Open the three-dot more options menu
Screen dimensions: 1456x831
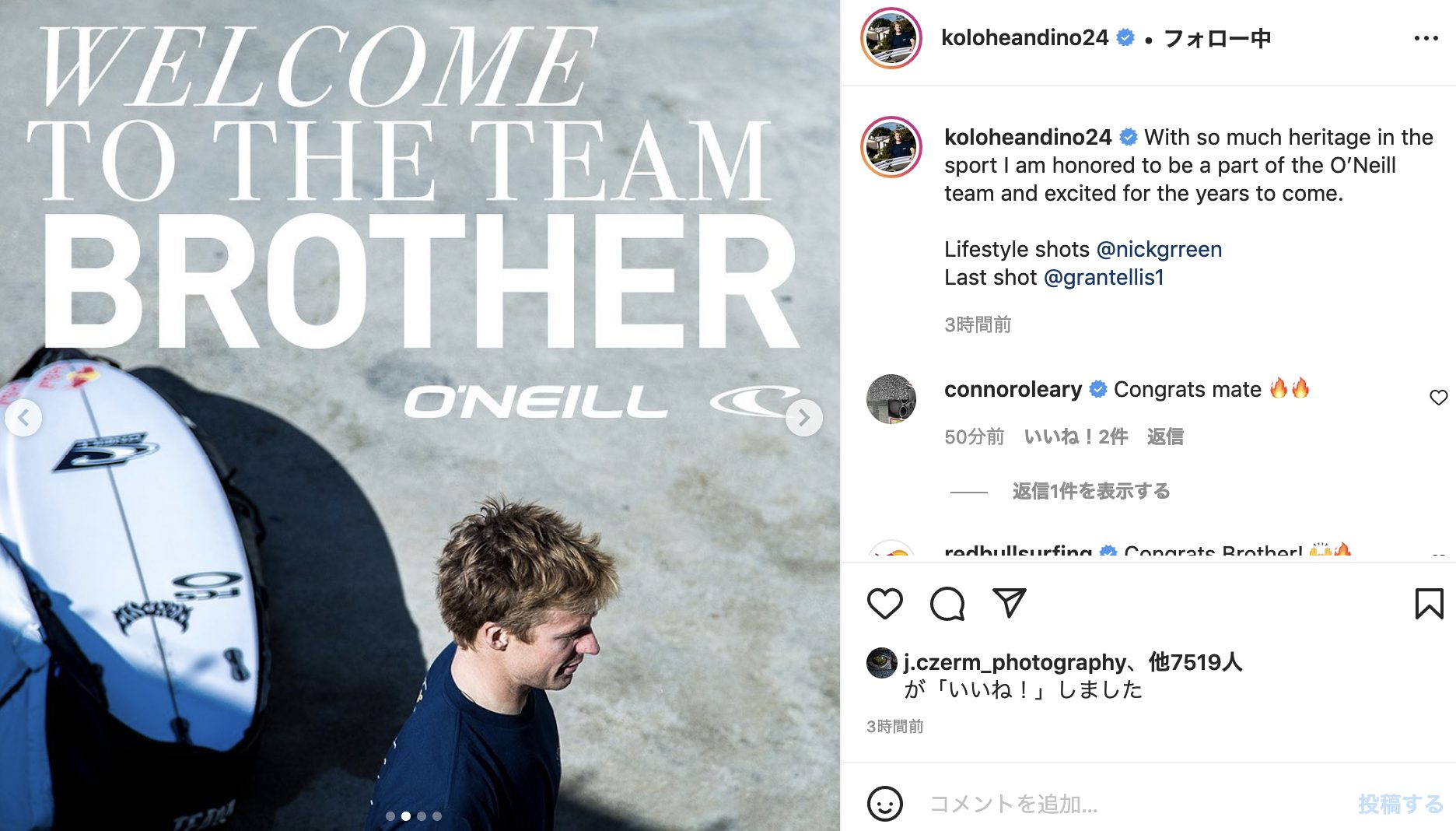point(1426,38)
